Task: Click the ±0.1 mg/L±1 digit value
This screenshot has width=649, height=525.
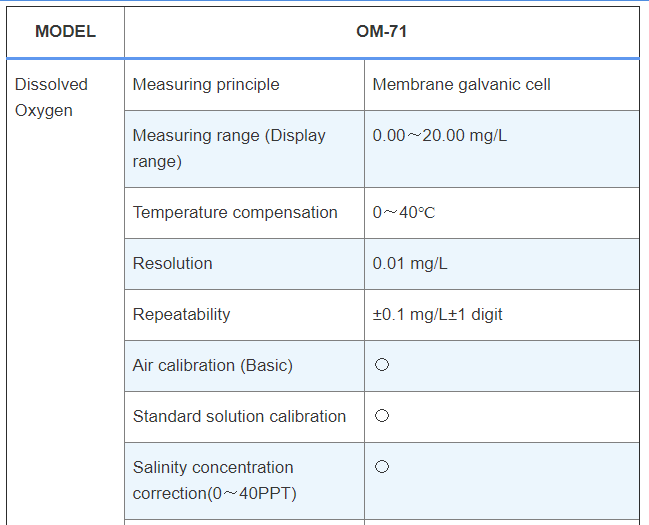Action: 437,314
